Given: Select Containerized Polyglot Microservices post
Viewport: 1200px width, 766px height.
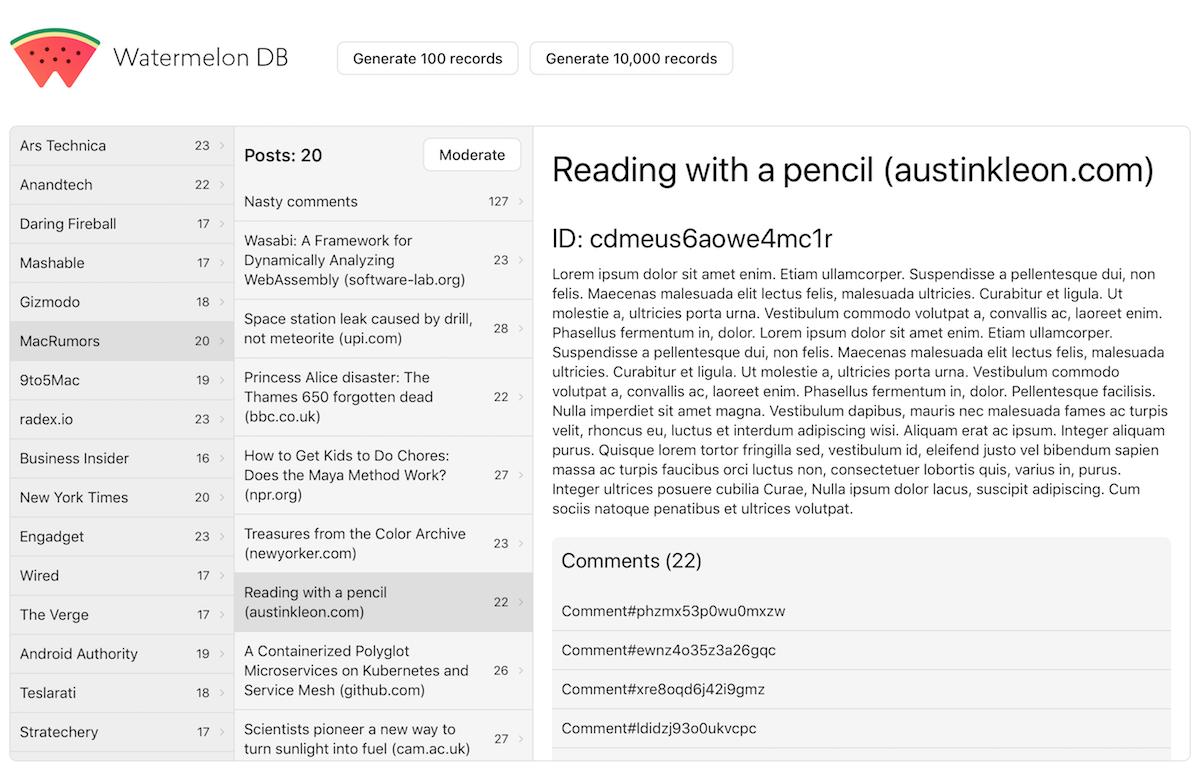Looking at the screenshot, I should coord(356,670).
